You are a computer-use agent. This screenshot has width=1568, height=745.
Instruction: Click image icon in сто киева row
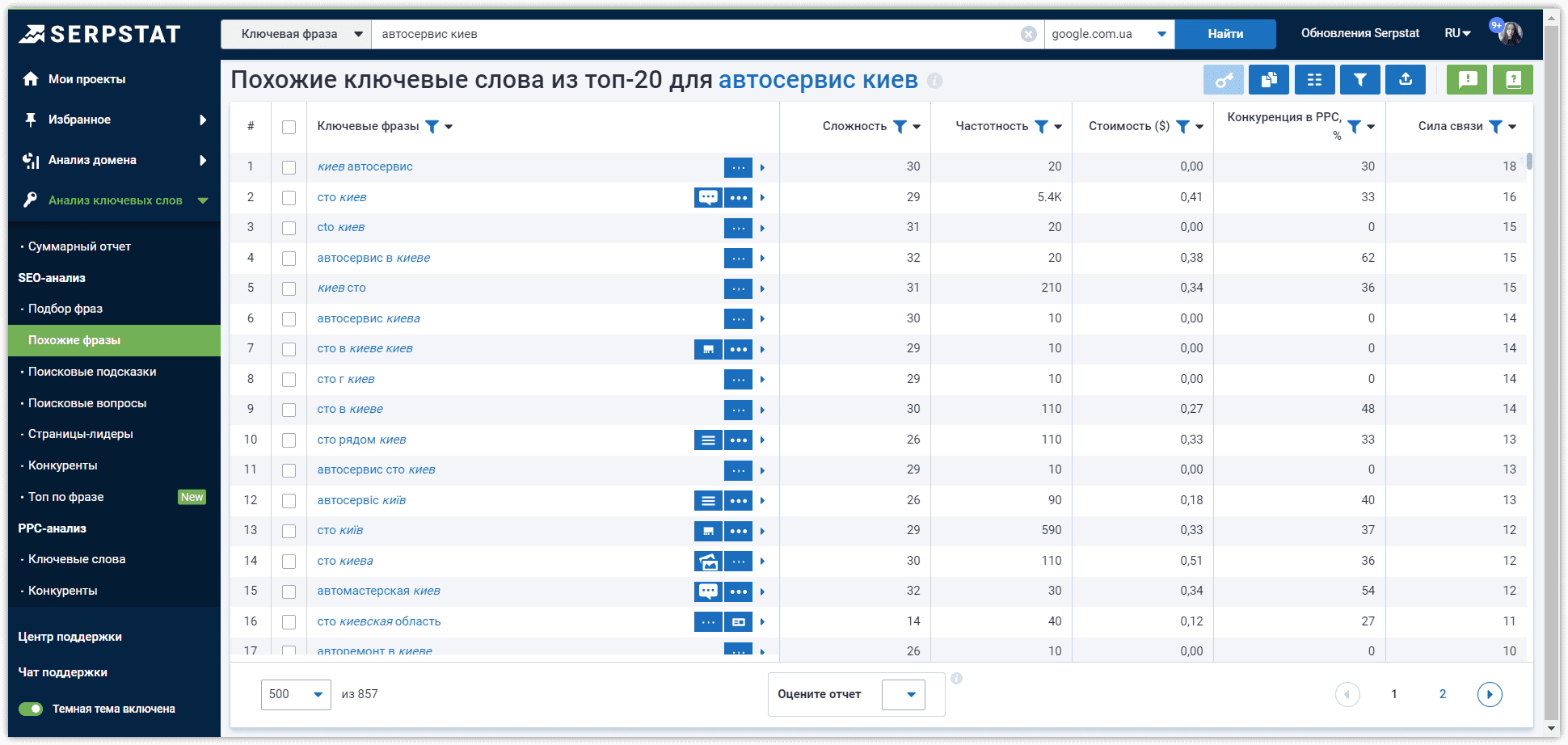pos(708,561)
